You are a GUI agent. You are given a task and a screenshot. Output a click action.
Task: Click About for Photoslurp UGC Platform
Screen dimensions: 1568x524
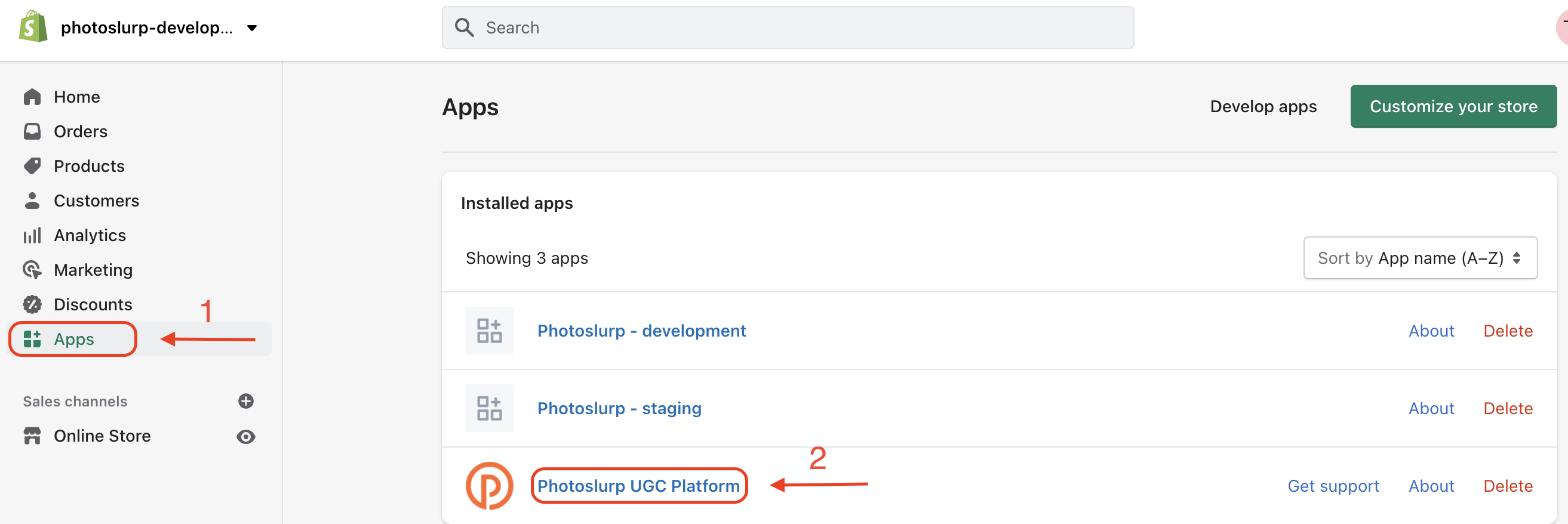point(1431,486)
